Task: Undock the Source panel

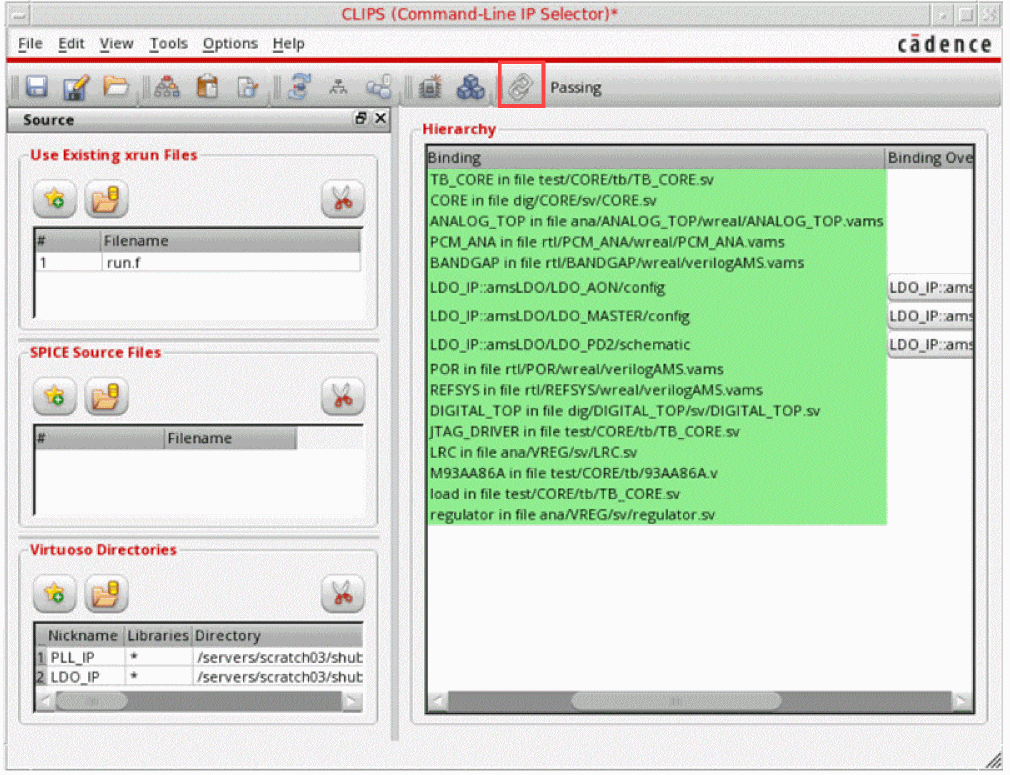Action: pos(361,119)
